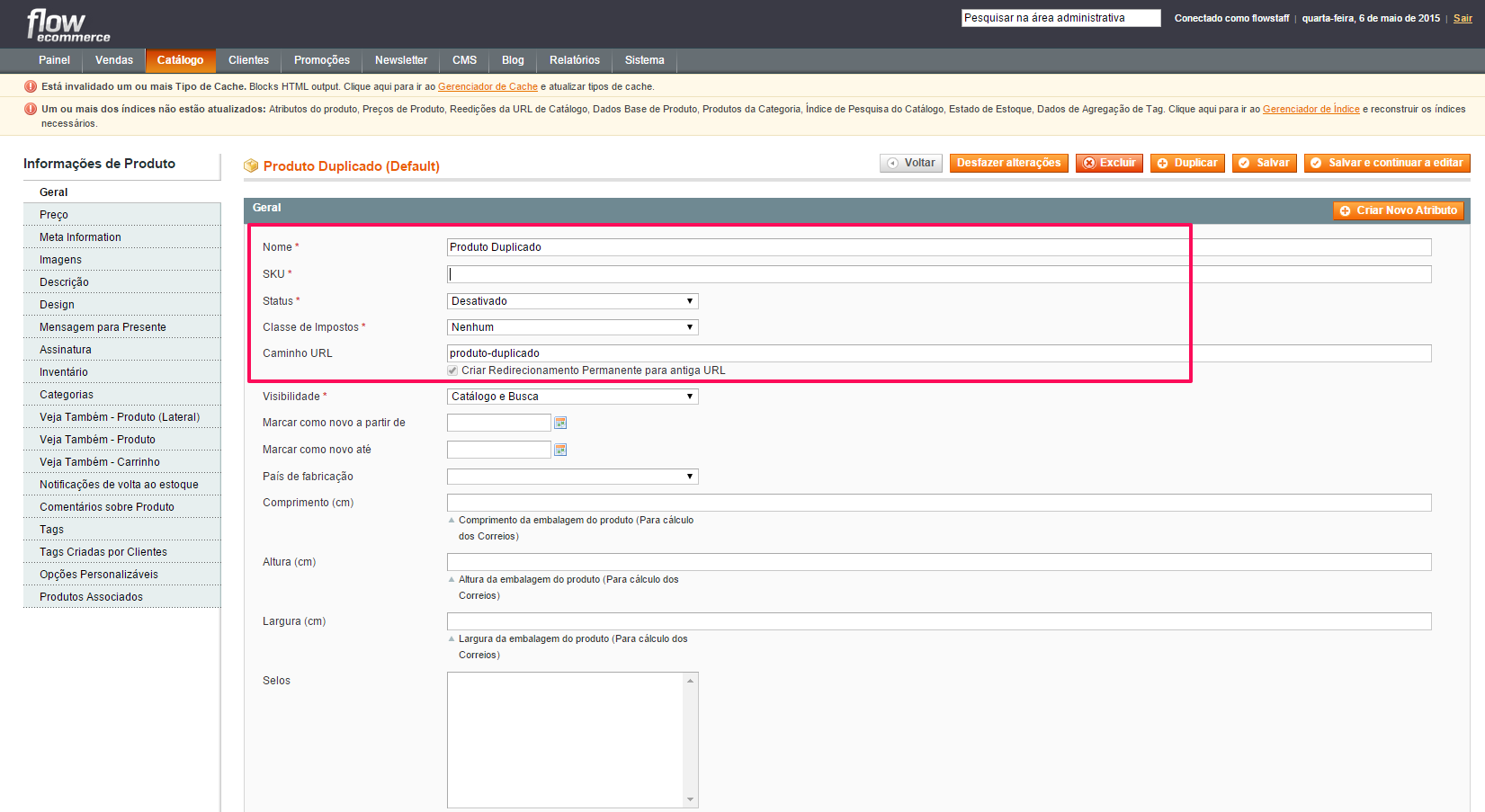Click the SKU input field

click(x=939, y=274)
